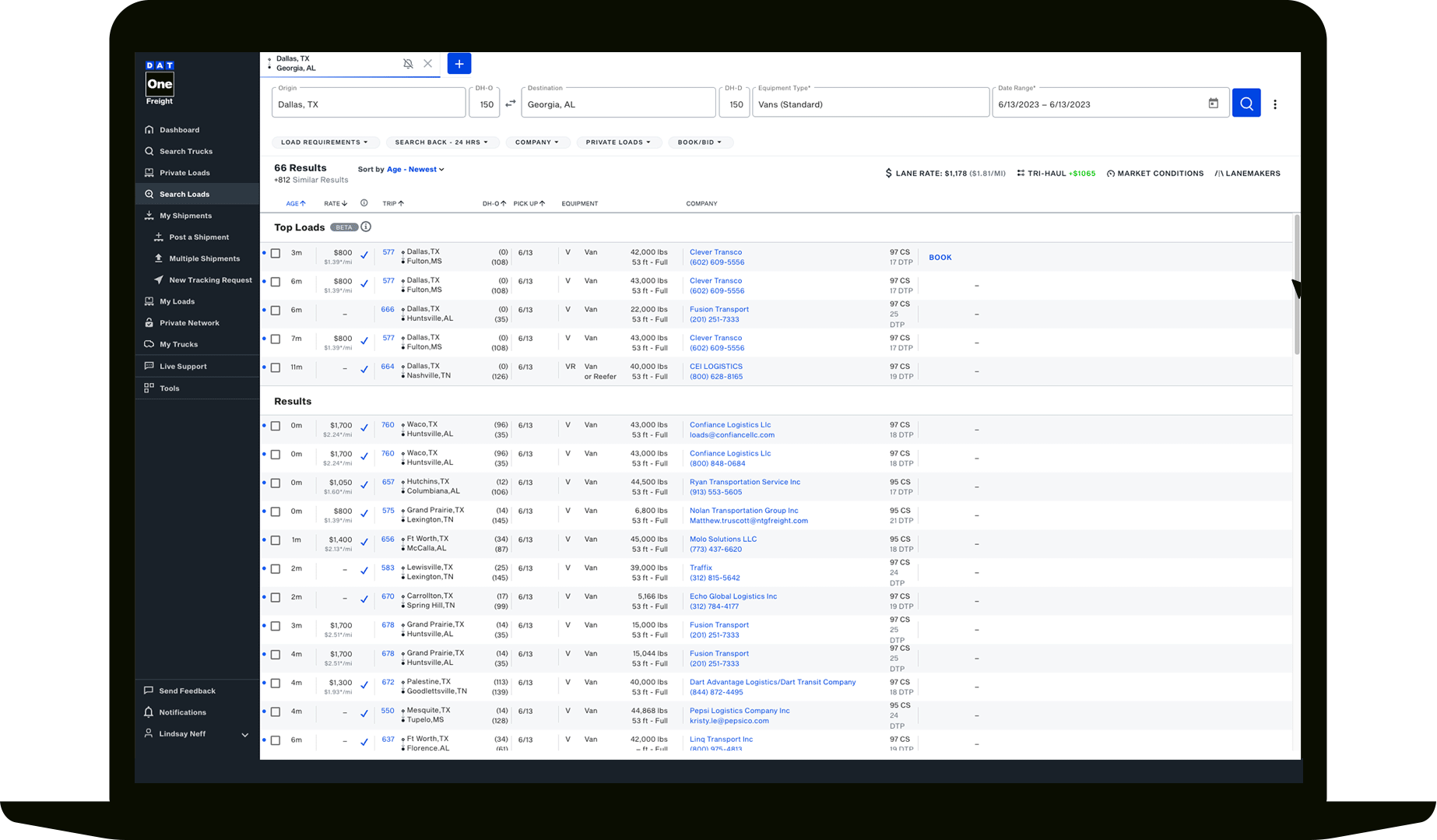Expand the Load Requirements filter dropdown
Image resolution: width=1437 pixels, height=840 pixels.
click(324, 142)
